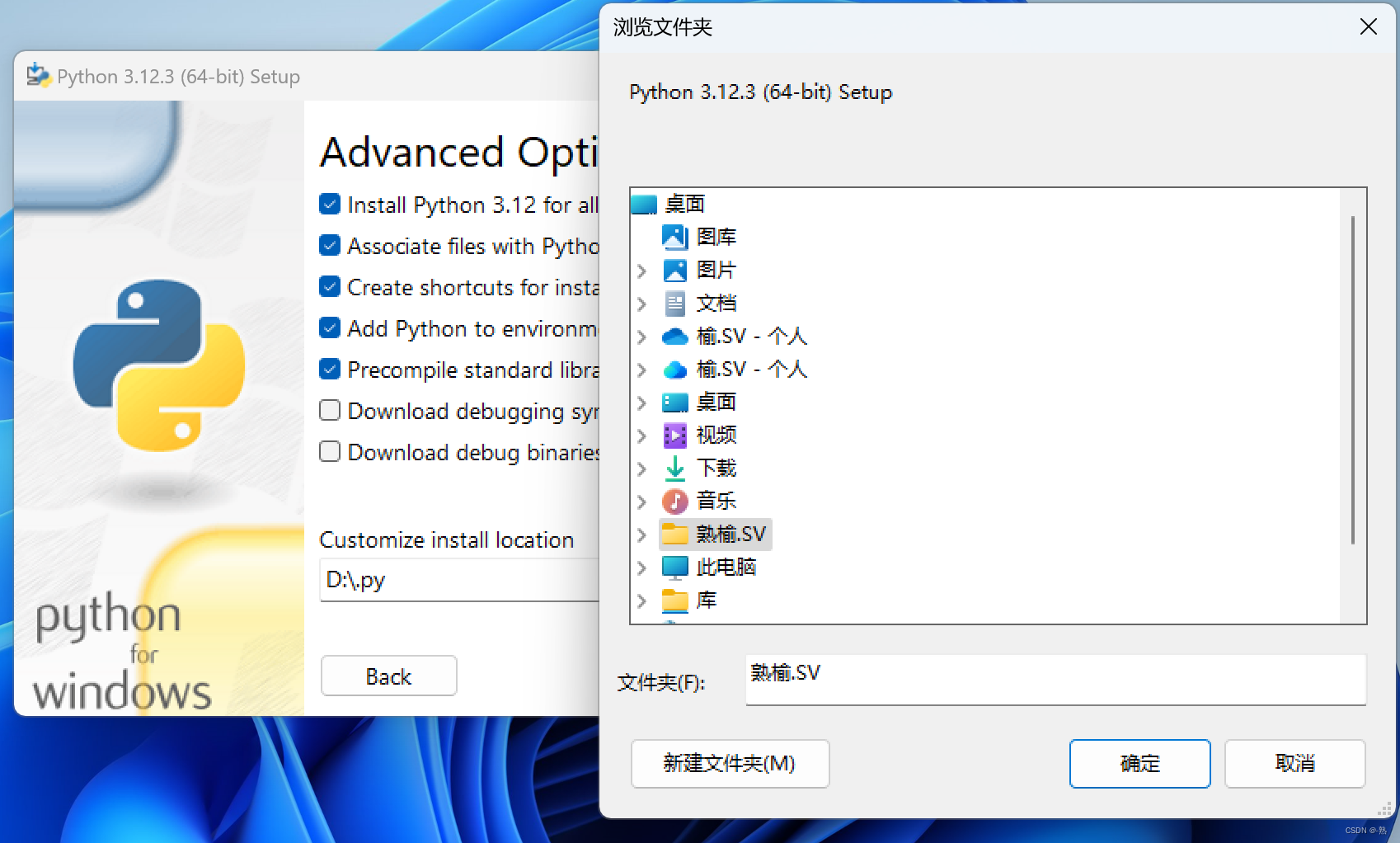
Task: Click the 音乐 music note icon
Action: click(674, 502)
